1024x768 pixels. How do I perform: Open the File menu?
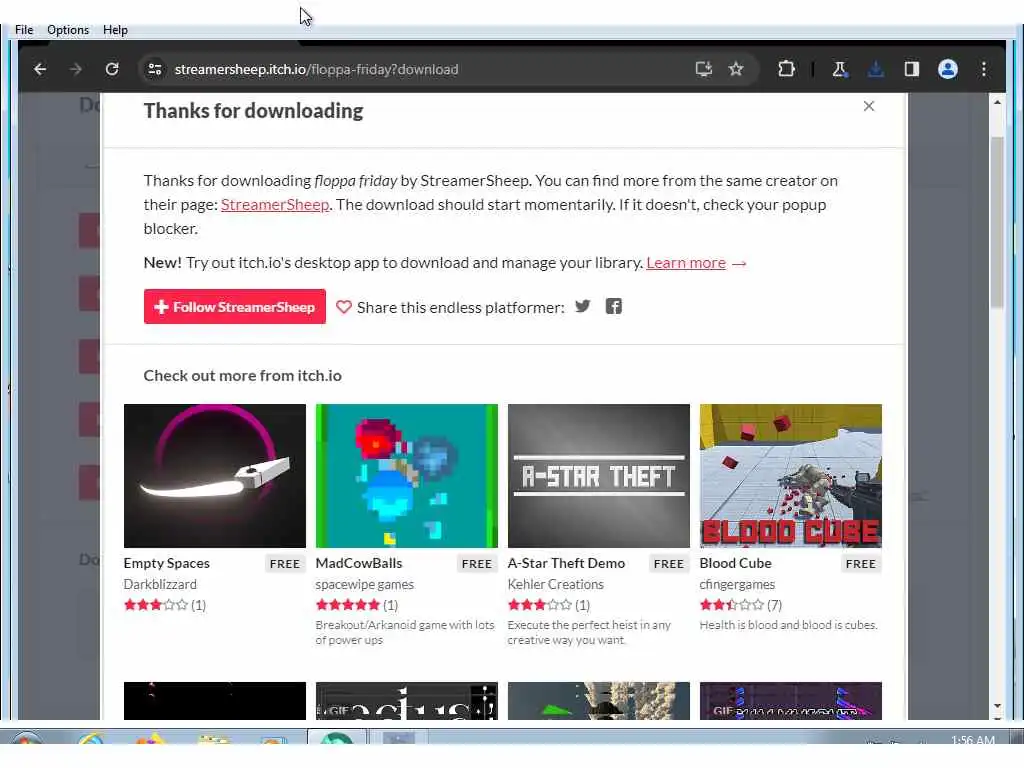pyautogui.click(x=24, y=30)
